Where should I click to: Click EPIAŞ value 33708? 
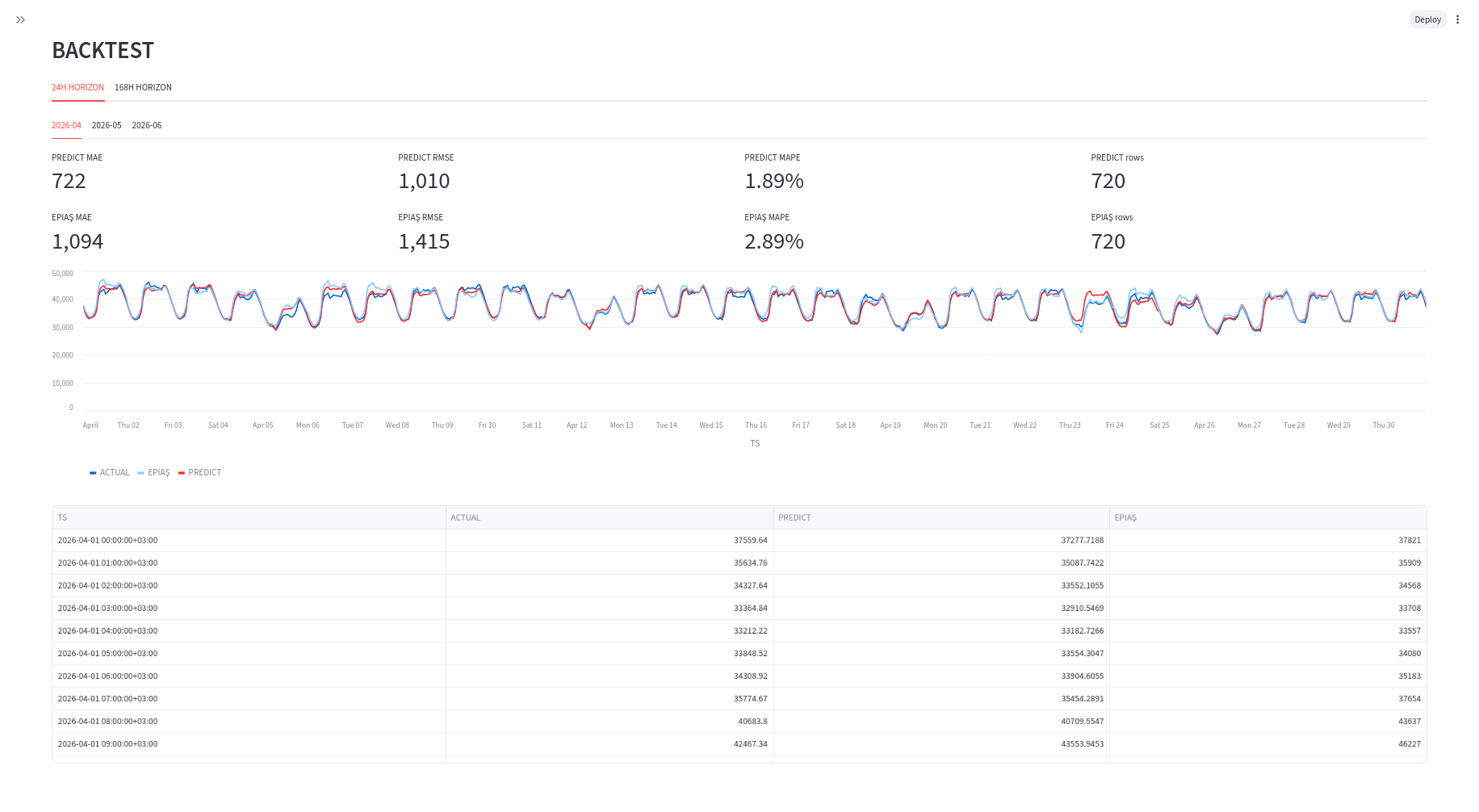coord(1267,608)
